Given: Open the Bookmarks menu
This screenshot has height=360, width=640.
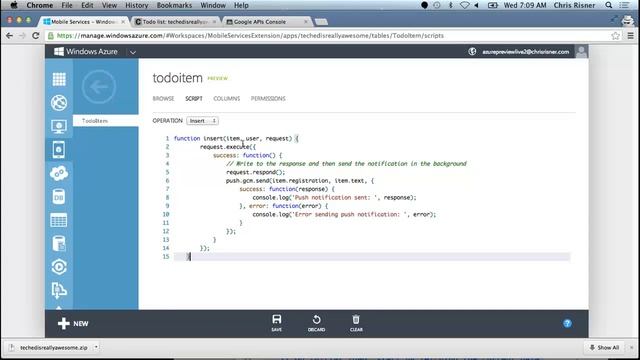Looking at the screenshot, I should 174,5.
